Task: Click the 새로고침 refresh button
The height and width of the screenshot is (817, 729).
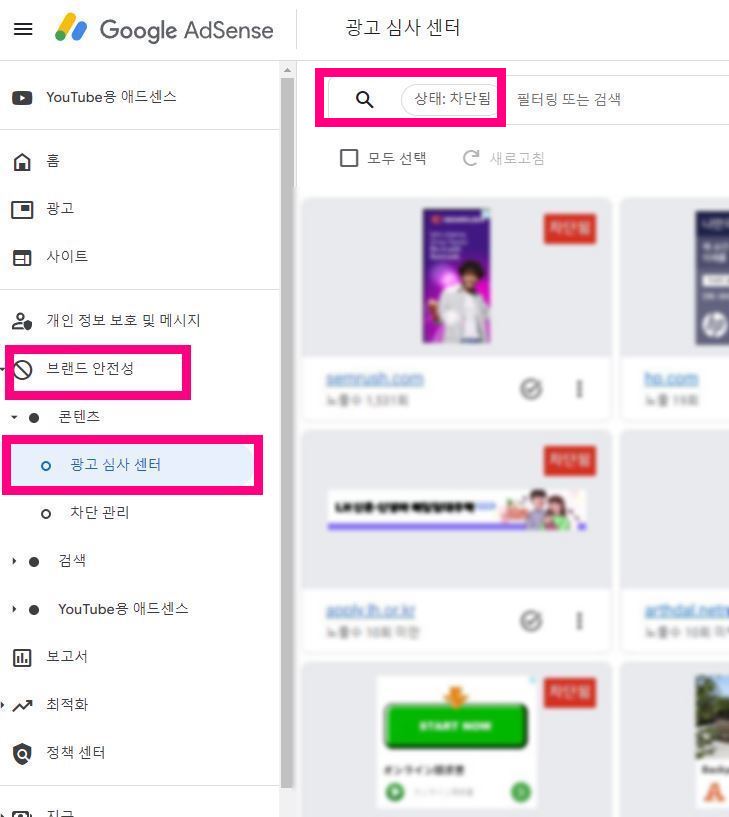Action: click(x=503, y=158)
